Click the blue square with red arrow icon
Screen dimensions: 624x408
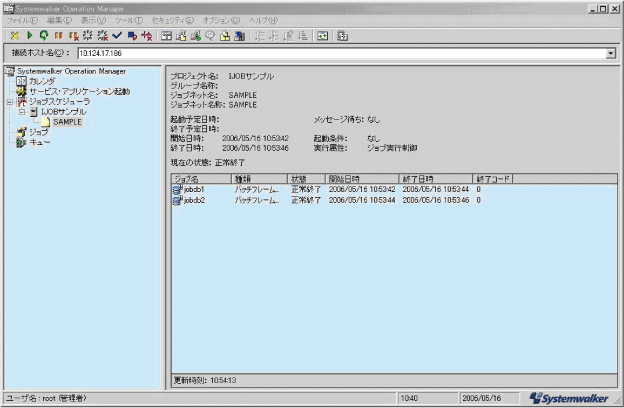[x=132, y=36]
